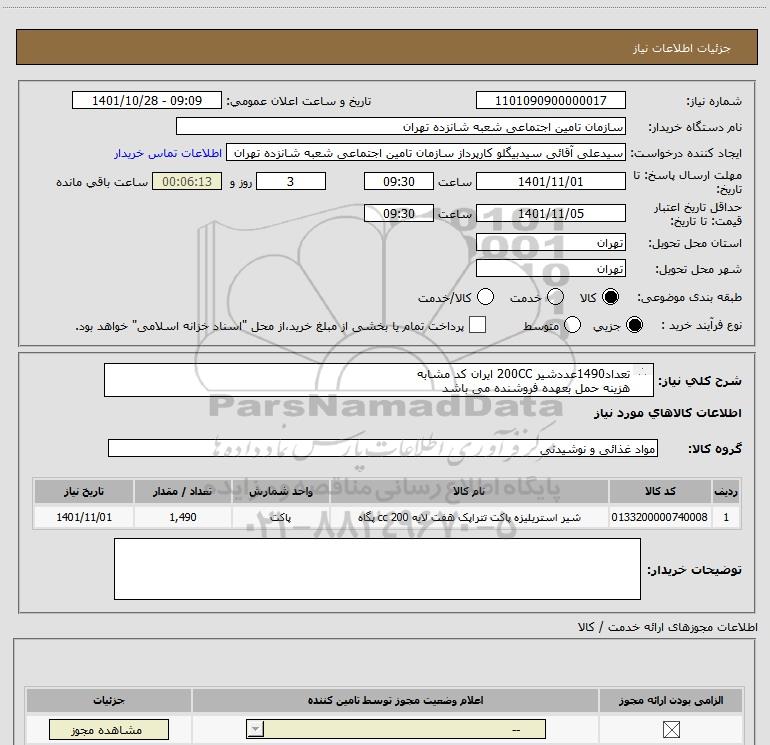Select the کالا radio button

point(610,297)
